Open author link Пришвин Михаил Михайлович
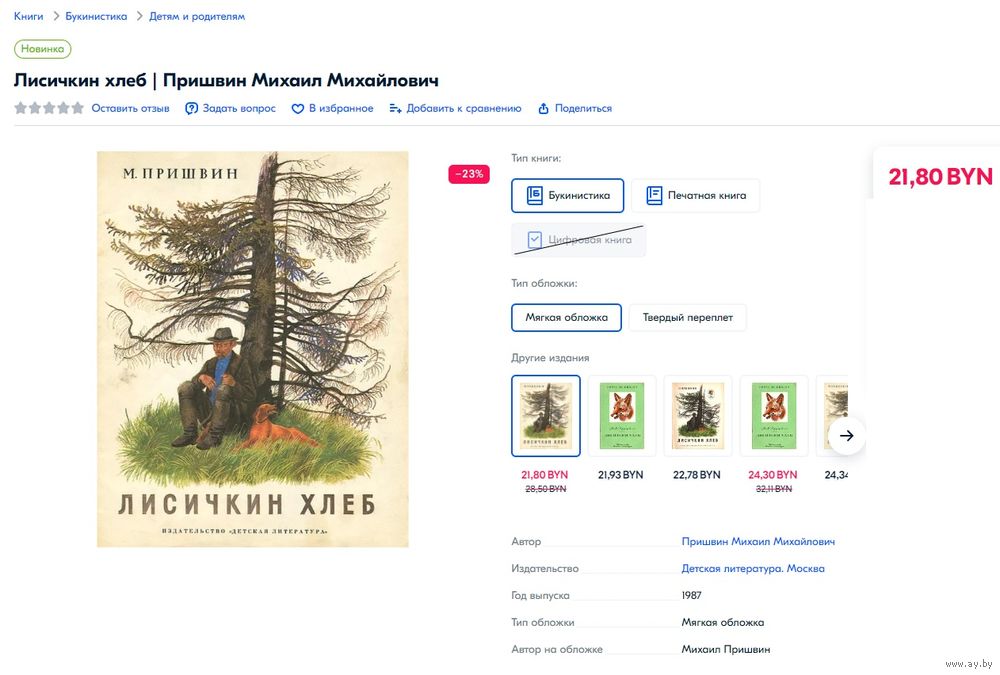This screenshot has height=675, width=1000. [x=758, y=542]
